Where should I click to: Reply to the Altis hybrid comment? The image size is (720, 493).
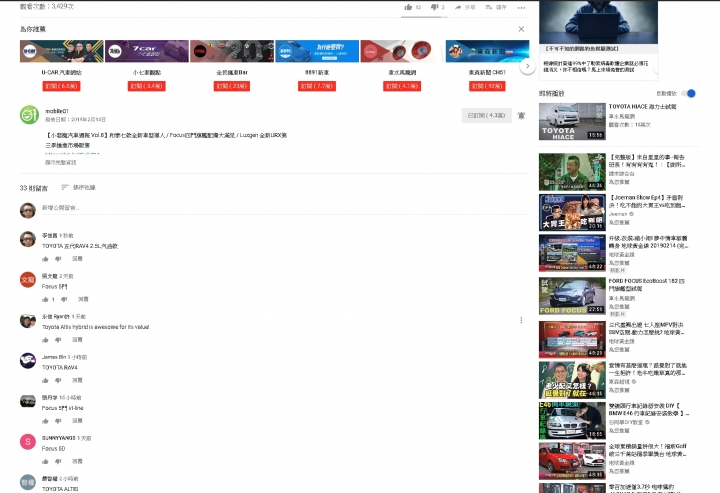[x=77, y=340]
